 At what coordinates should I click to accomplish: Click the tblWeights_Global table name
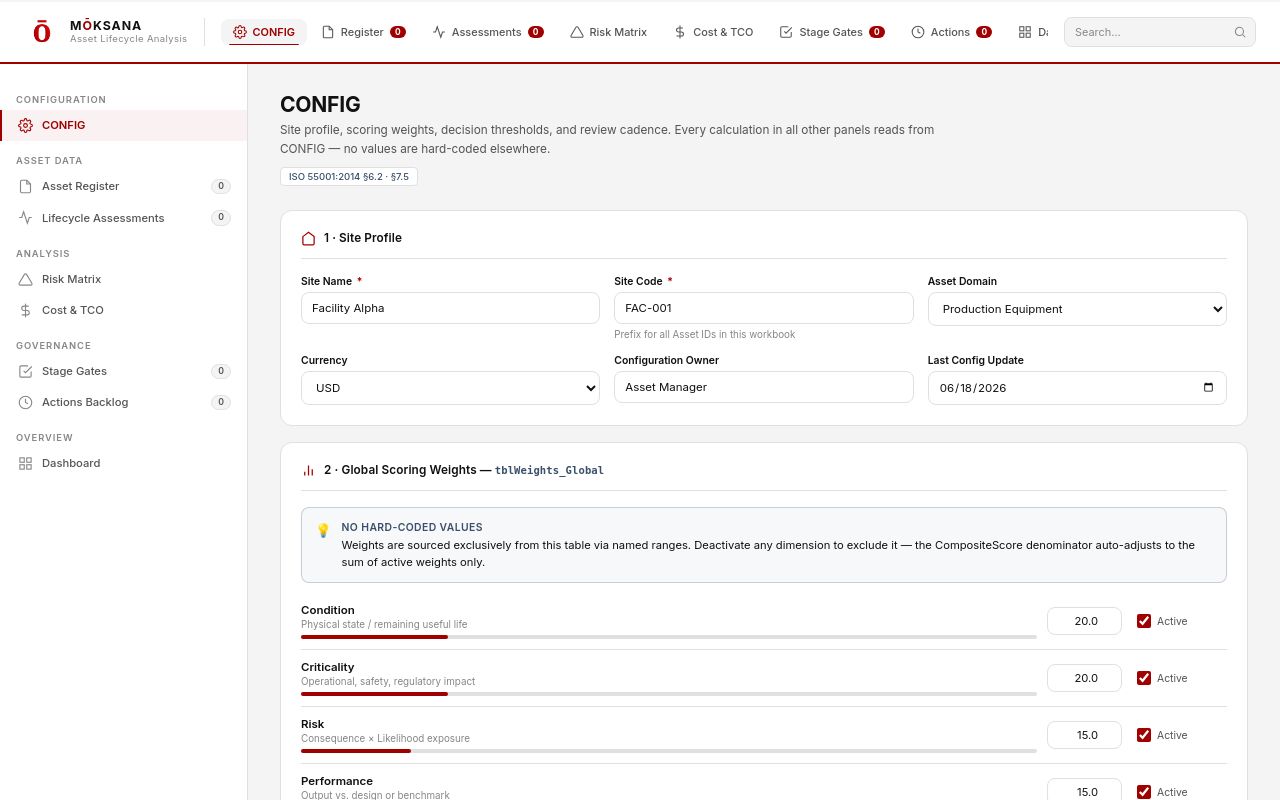[549, 470]
